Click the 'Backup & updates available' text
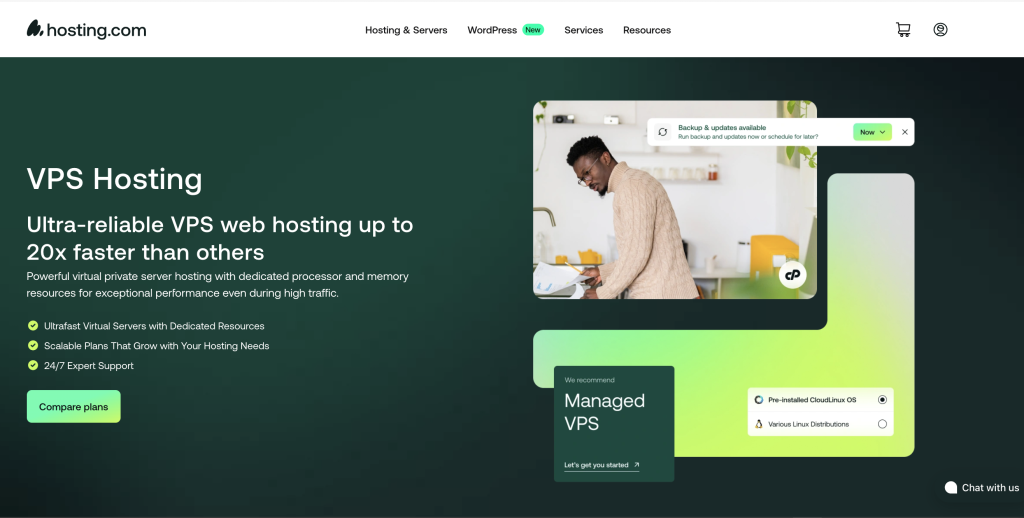1024x518 pixels. 722,127
